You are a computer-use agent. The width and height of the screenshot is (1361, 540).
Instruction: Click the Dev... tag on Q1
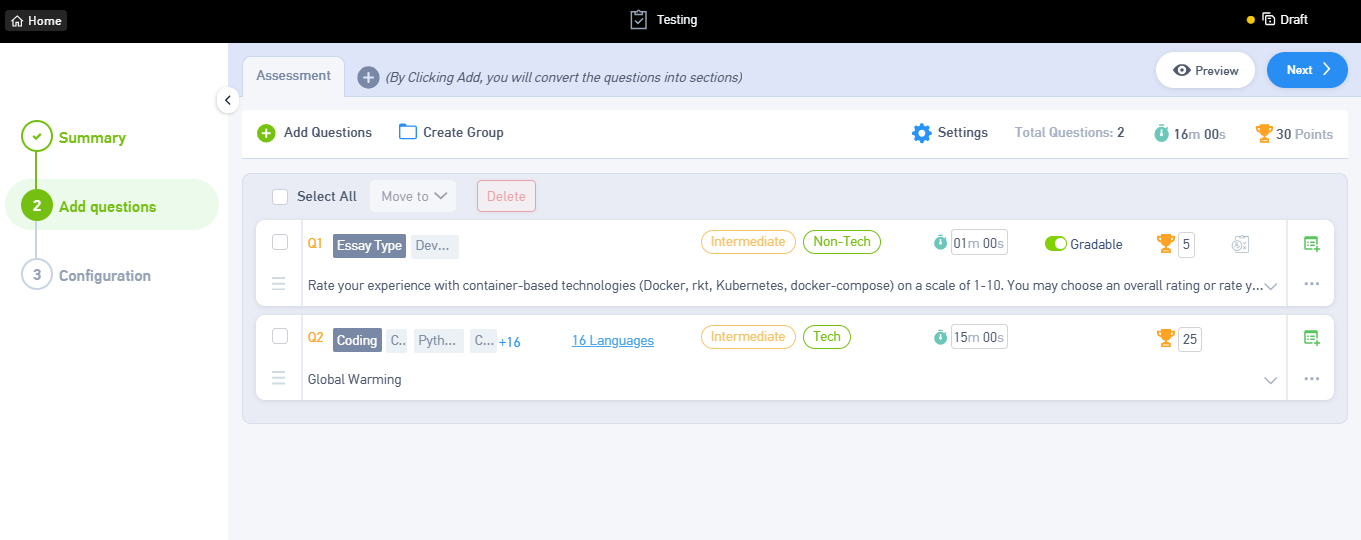click(434, 246)
